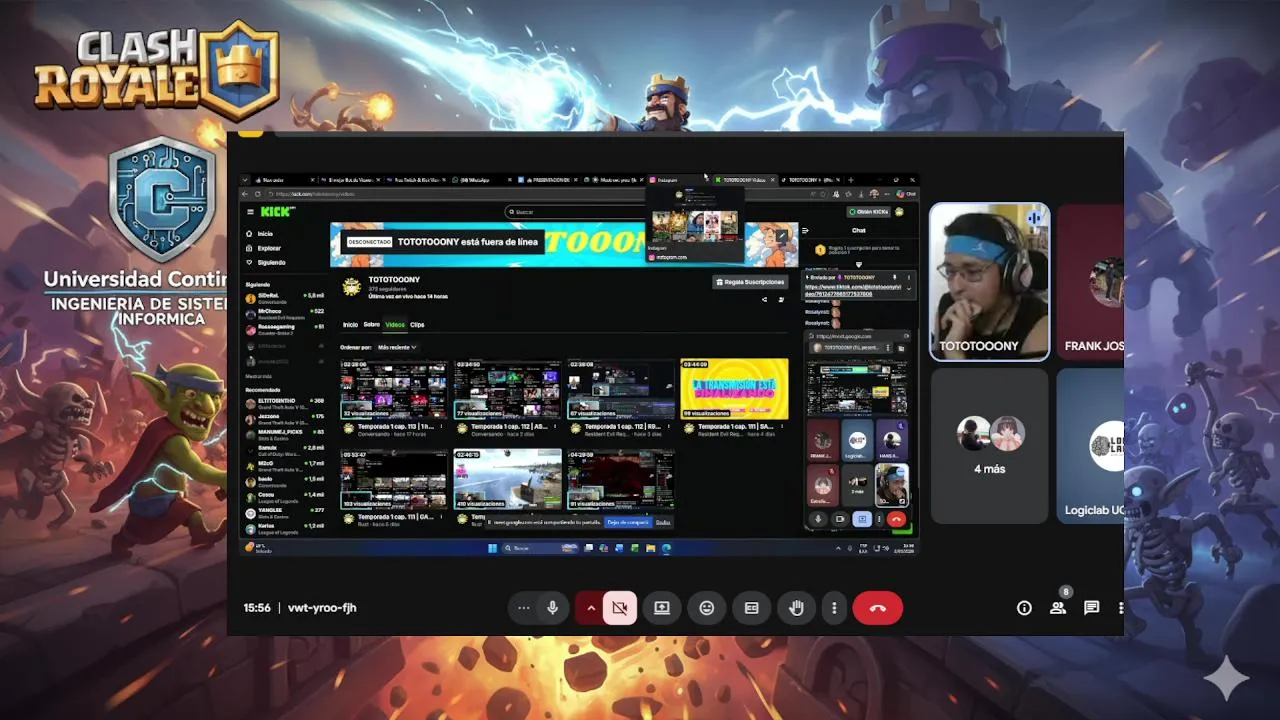This screenshot has width=1280, height=720.
Task: Open video with 410 visualizaciones
Action: tap(507, 479)
